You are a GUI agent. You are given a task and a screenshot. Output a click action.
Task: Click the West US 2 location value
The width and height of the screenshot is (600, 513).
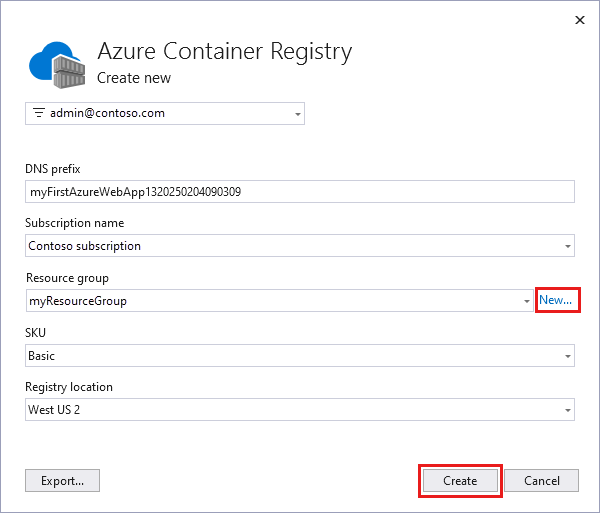[x=55, y=409]
